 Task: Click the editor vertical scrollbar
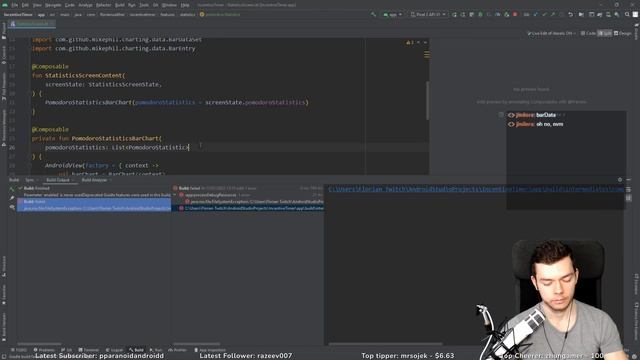click(x=427, y=100)
